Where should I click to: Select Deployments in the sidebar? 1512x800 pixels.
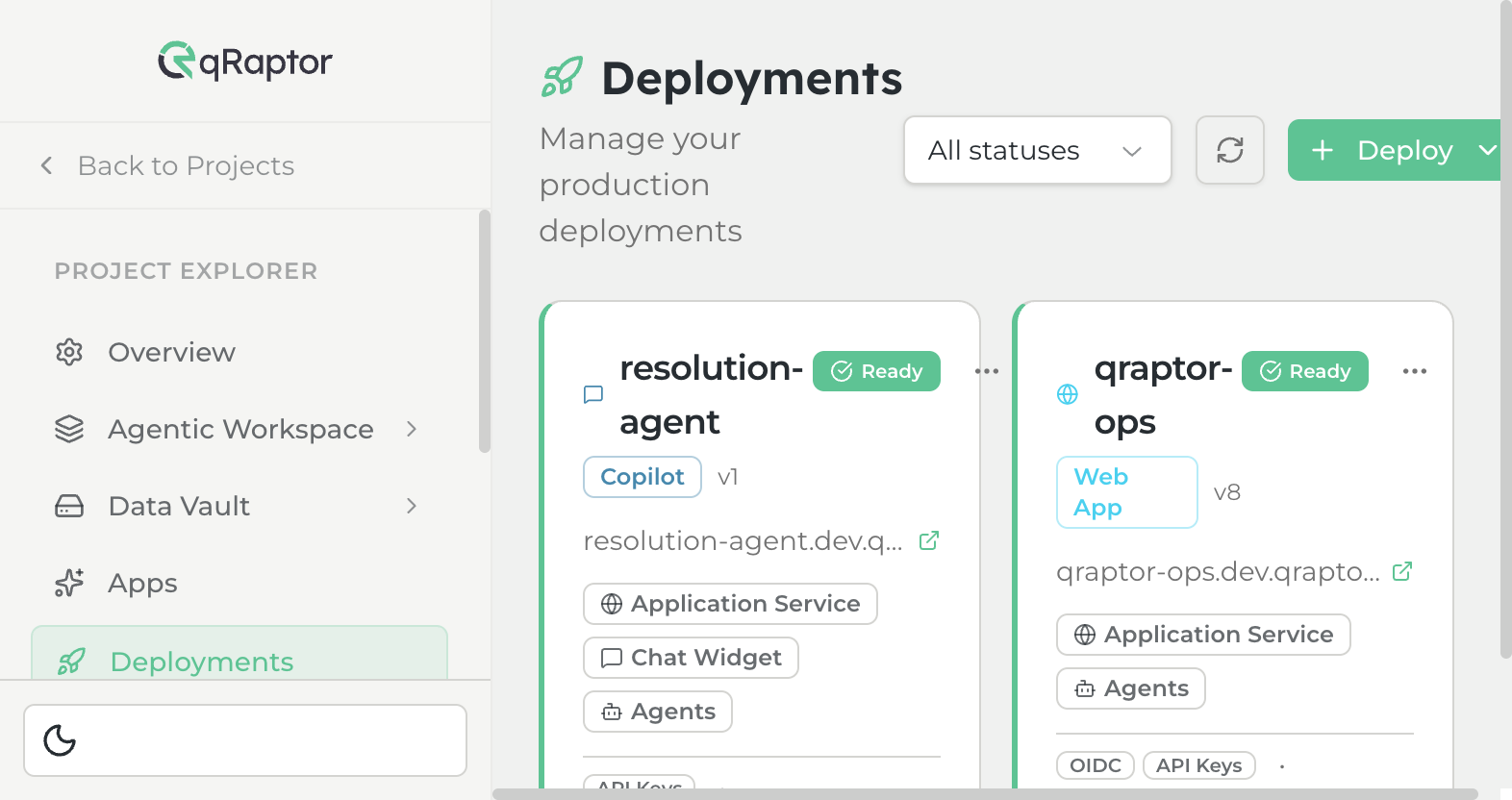[x=239, y=654]
